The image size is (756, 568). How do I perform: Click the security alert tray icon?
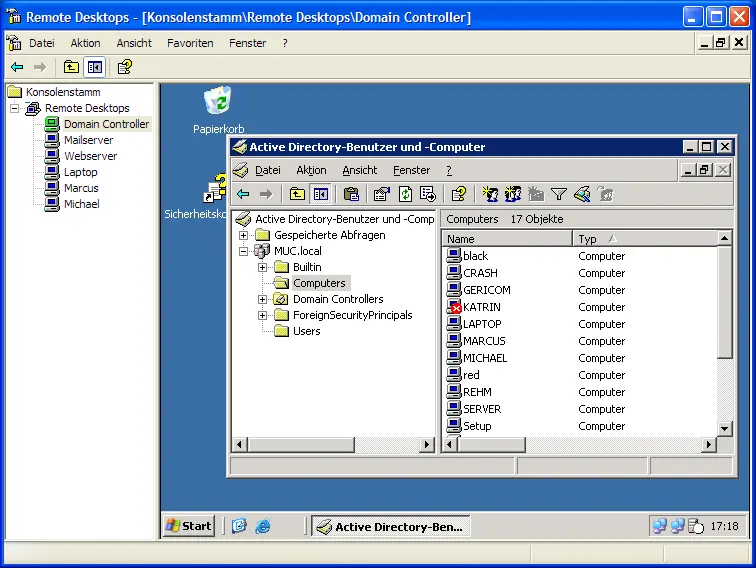(x=696, y=526)
